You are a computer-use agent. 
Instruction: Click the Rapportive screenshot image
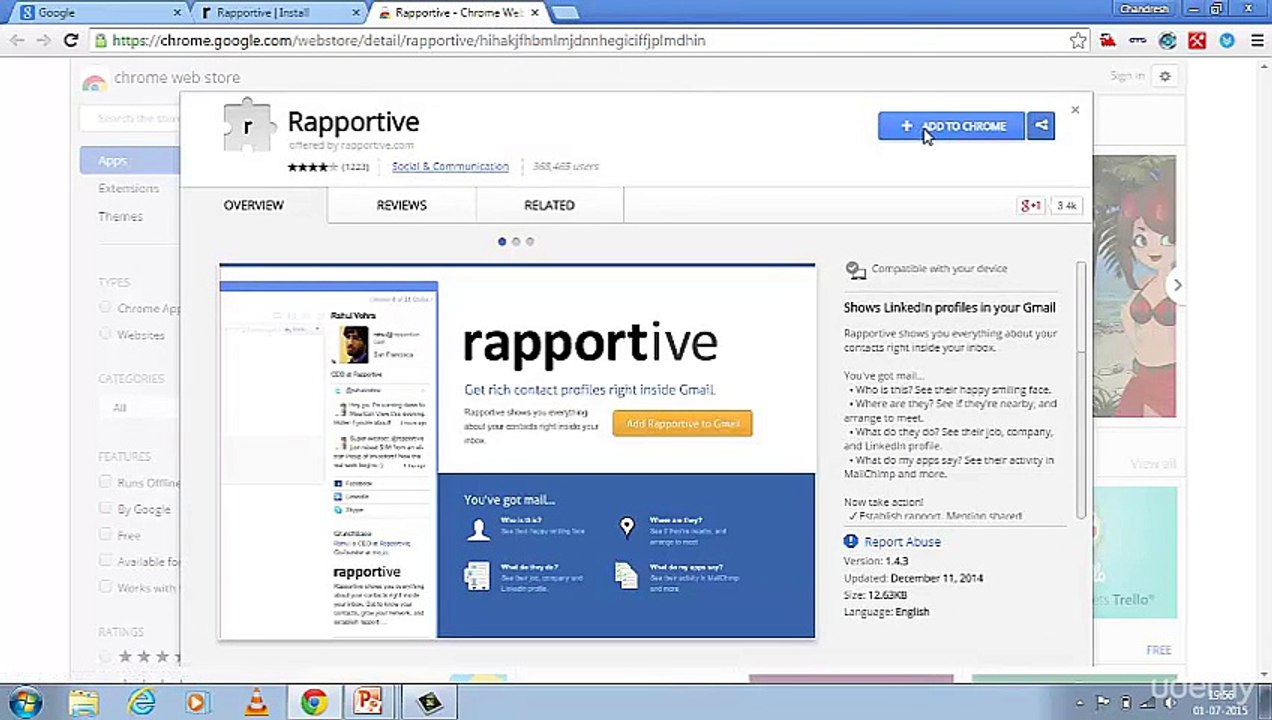[x=517, y=451]
